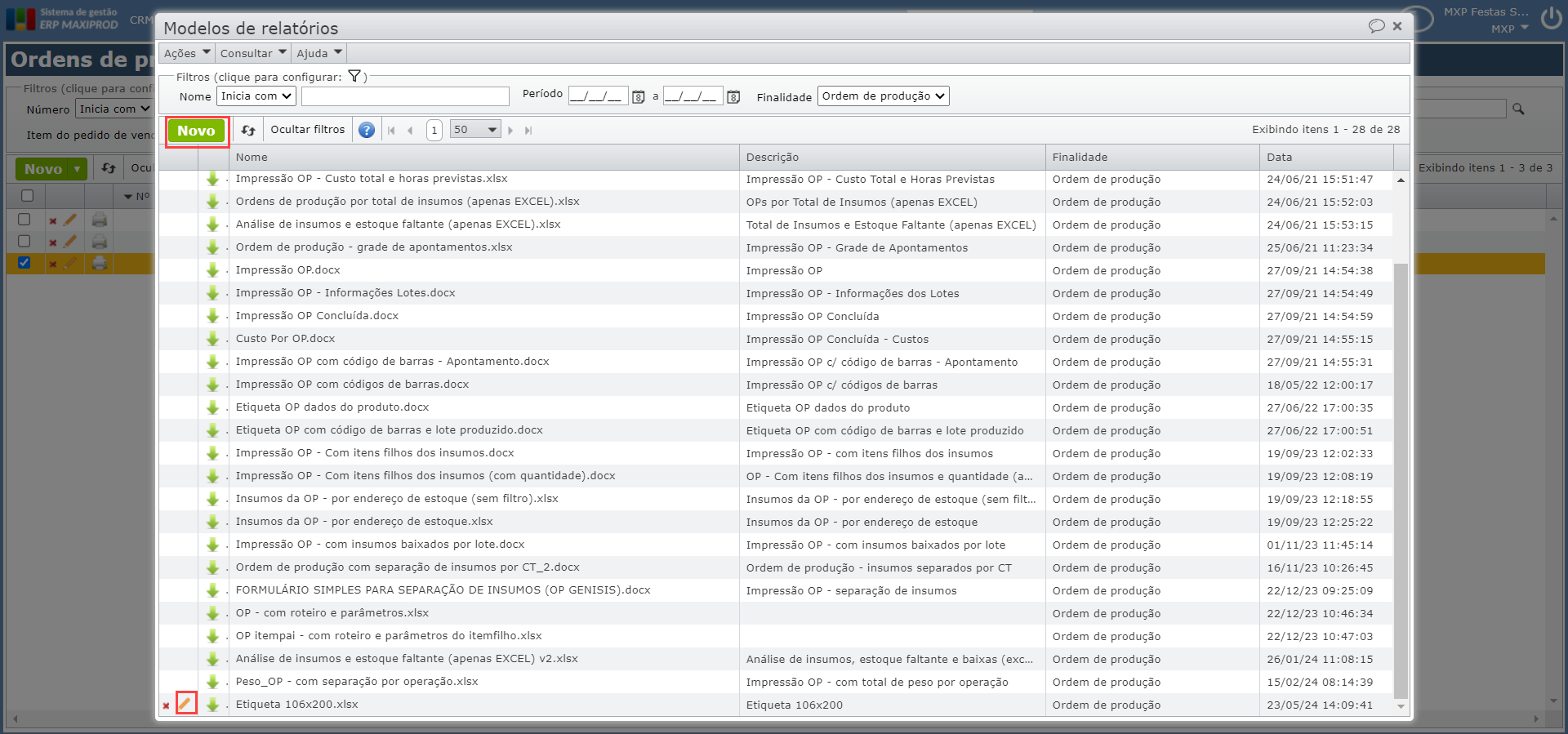Click the Ocultar filtros button
Viewport: 1568px width, 734px height.
tap(308, 130)
